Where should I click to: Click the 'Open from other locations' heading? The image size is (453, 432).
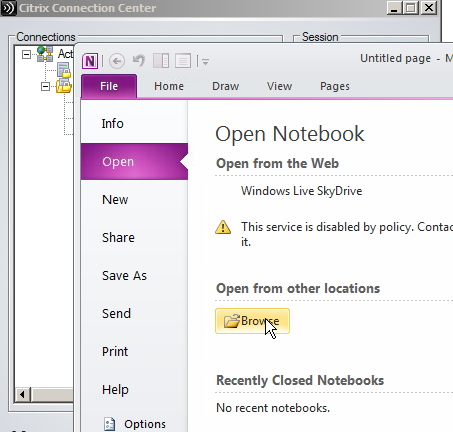point(298,288)
